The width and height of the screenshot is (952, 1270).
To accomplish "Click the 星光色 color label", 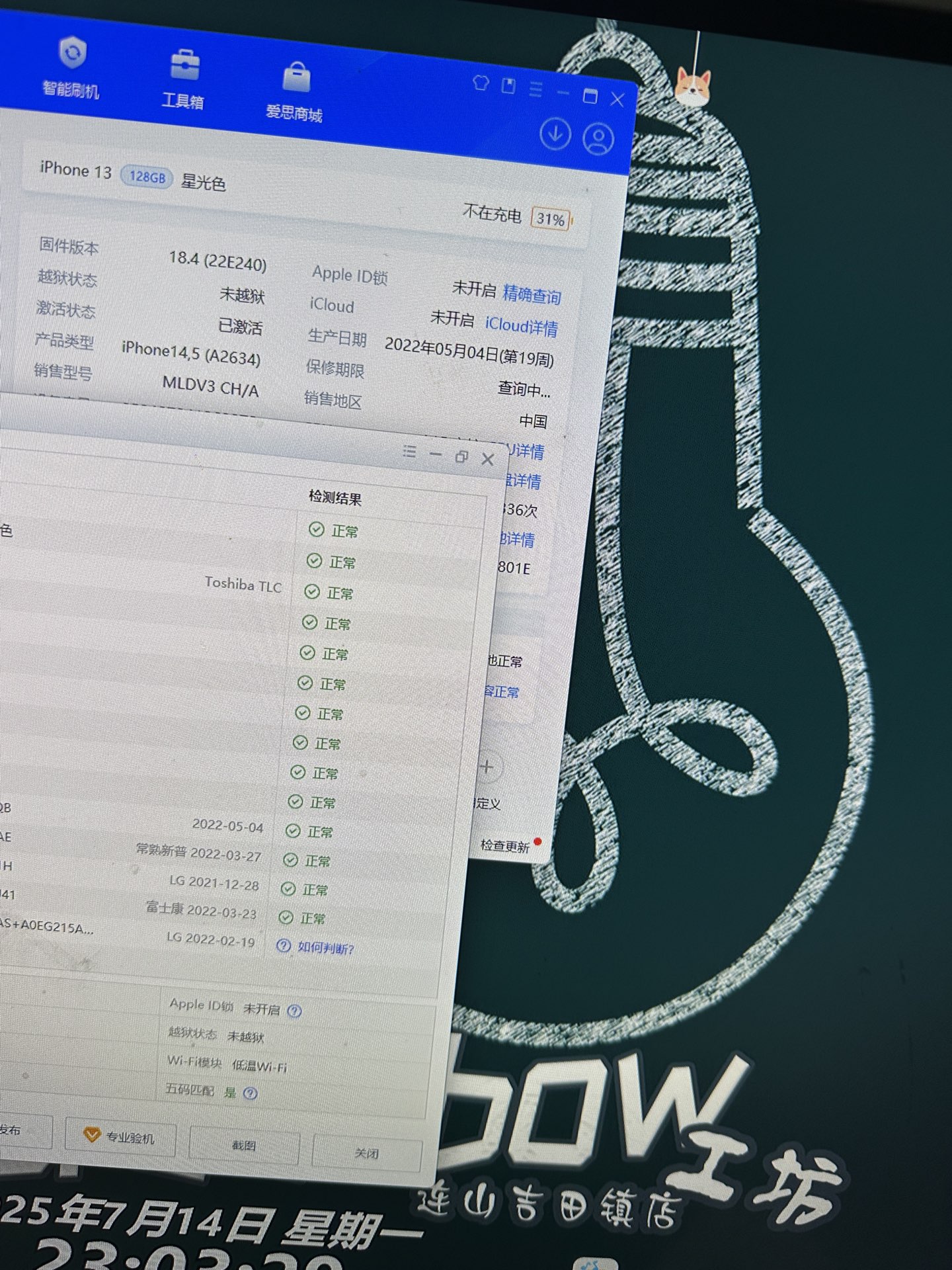I will [204, 182].
